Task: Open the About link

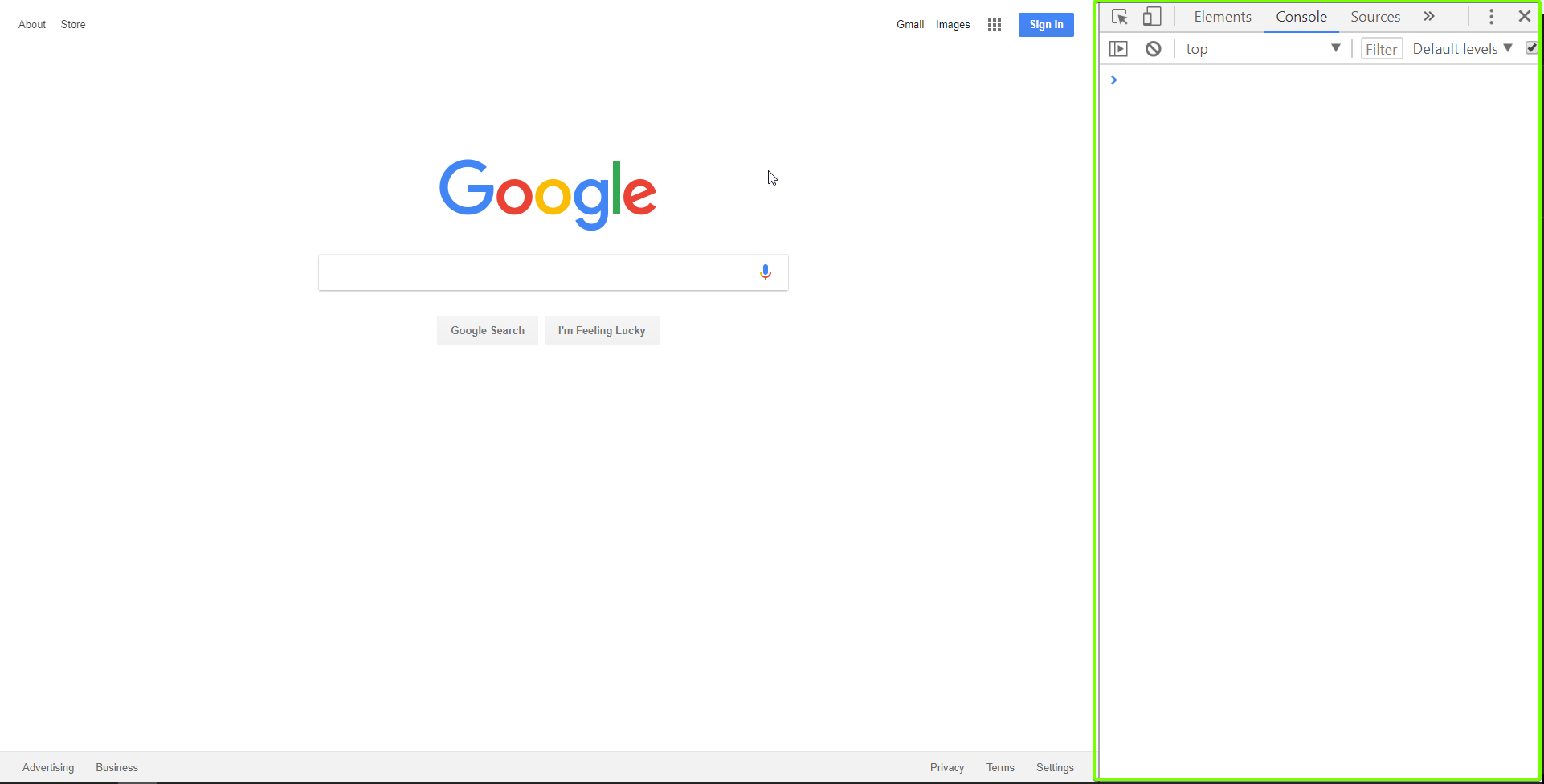Action: tap(32, 25)
